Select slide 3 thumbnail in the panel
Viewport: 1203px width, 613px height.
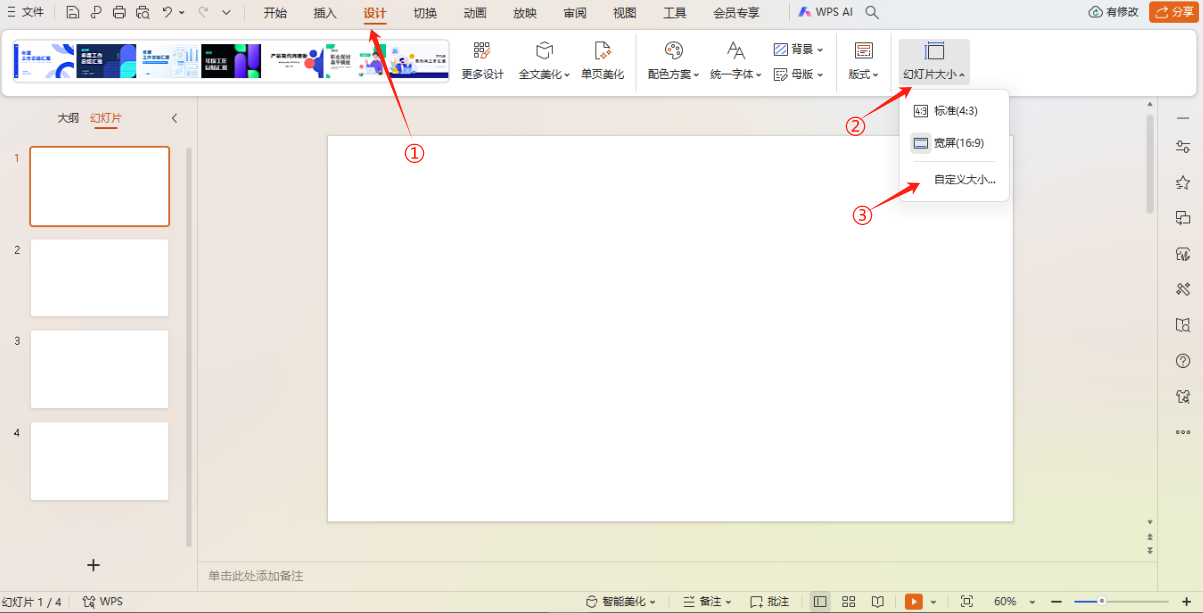coord(99,369)
